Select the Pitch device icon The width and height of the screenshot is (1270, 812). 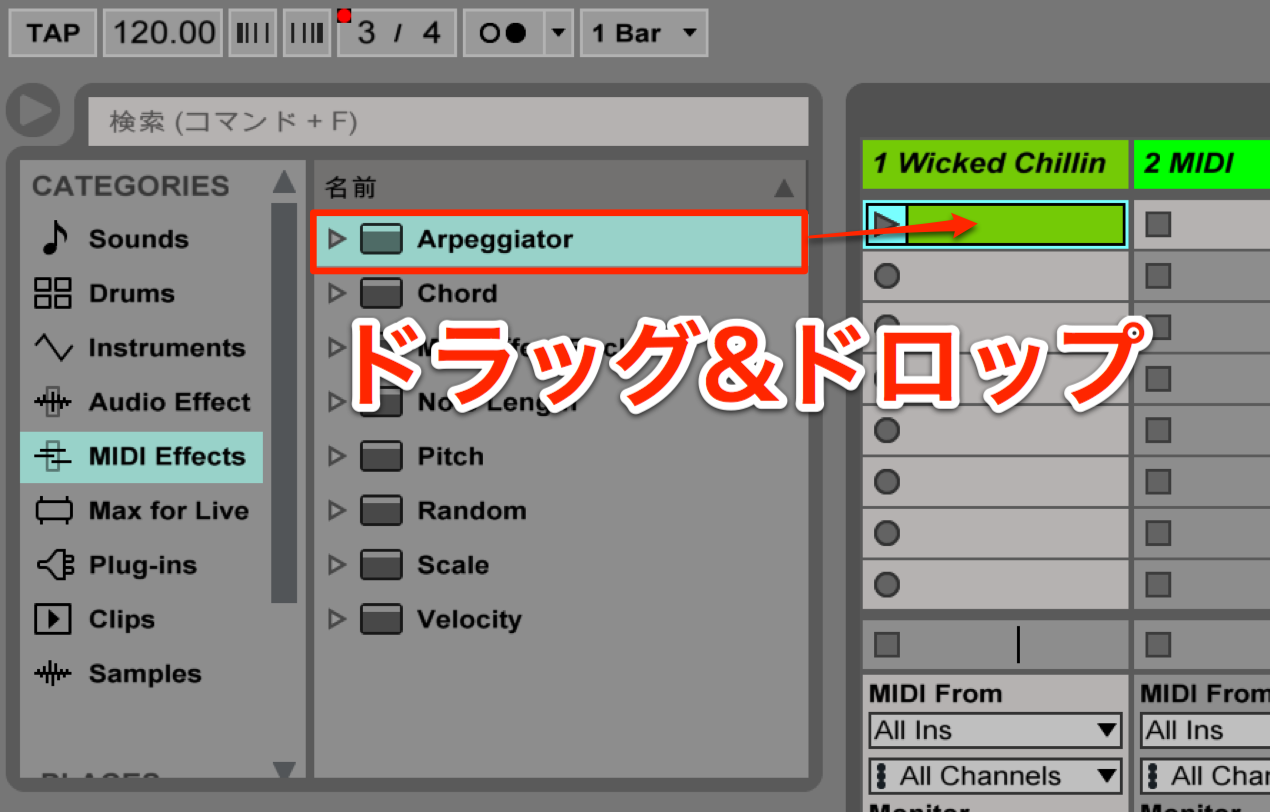click(381, 457)
